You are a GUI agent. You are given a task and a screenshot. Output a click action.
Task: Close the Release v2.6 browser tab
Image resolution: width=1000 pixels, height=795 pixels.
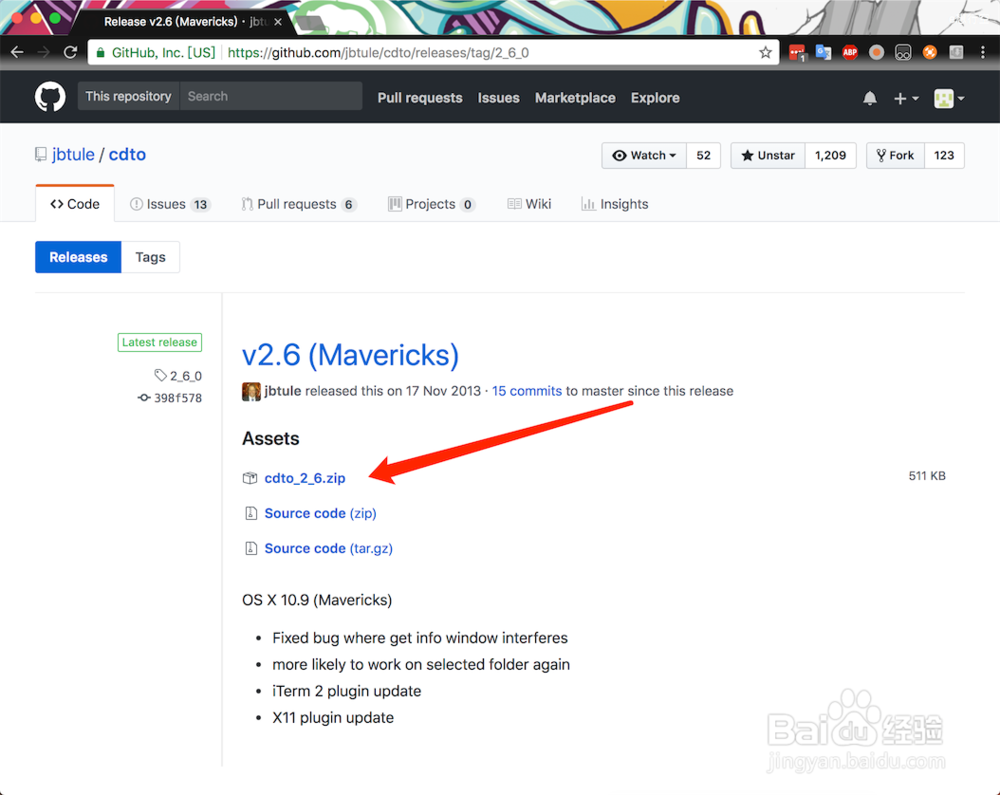278,22
